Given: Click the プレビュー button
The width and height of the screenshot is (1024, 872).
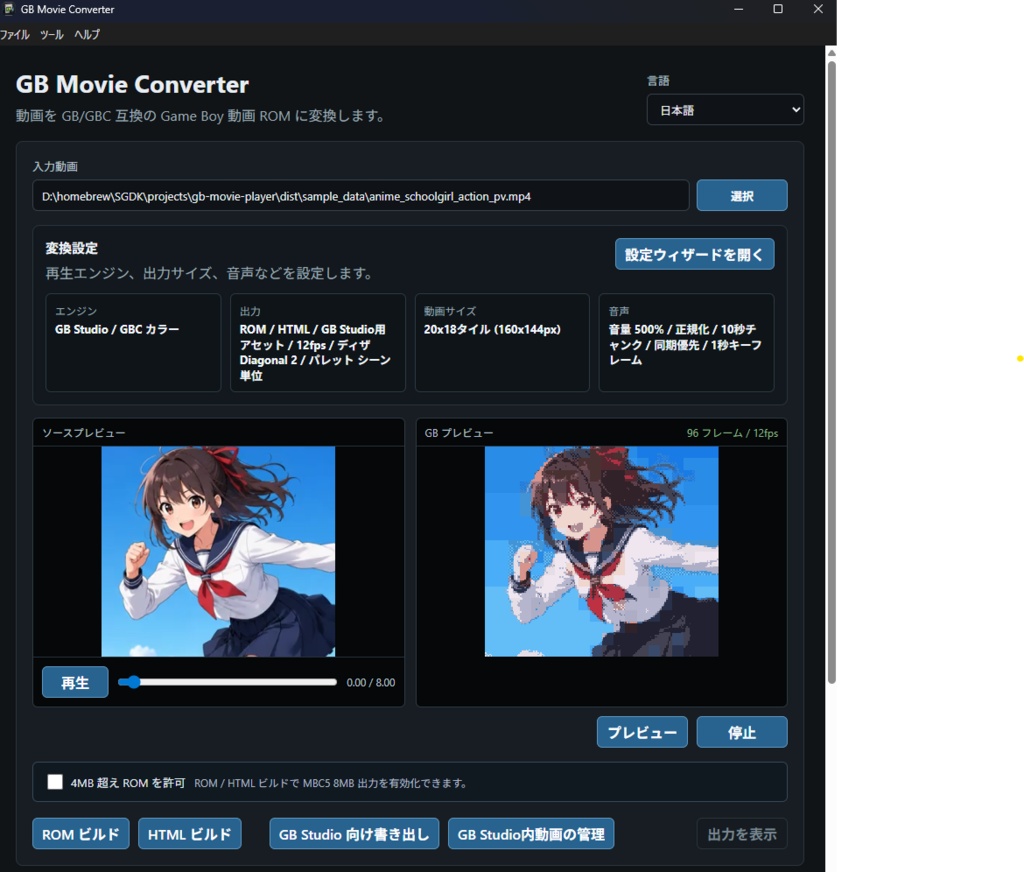Looking at the screenshot, I should [642, 732].
